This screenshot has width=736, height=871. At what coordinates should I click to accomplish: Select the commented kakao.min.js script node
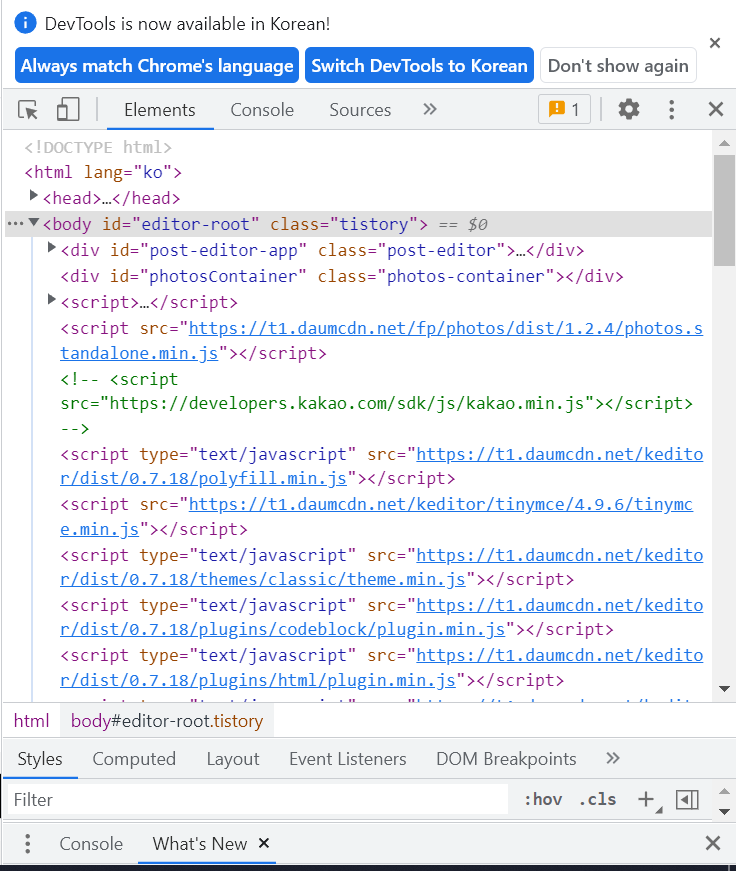(377, 404)
